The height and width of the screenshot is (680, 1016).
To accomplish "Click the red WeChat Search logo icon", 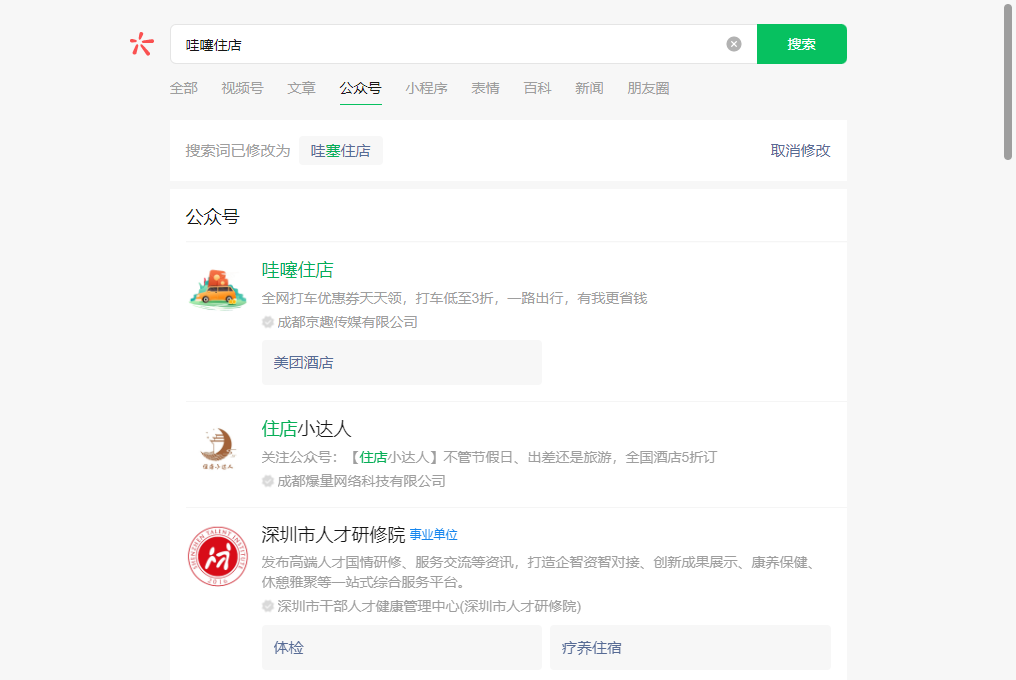I will [x=141, y=44].
